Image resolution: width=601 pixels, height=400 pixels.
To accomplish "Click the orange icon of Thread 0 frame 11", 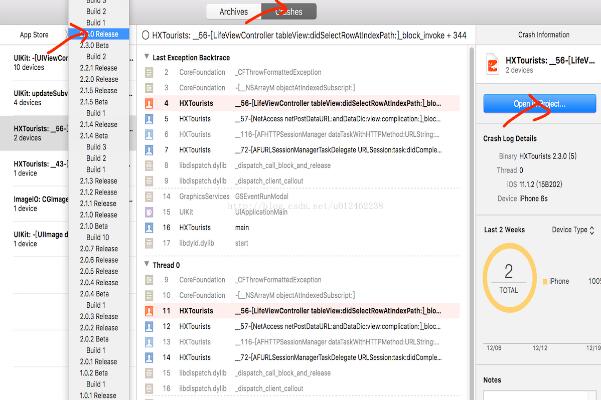I will tap(149, 311).
